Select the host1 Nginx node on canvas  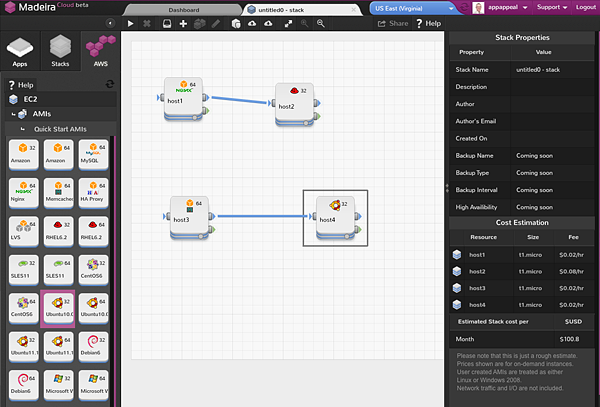tap(183, 99)
